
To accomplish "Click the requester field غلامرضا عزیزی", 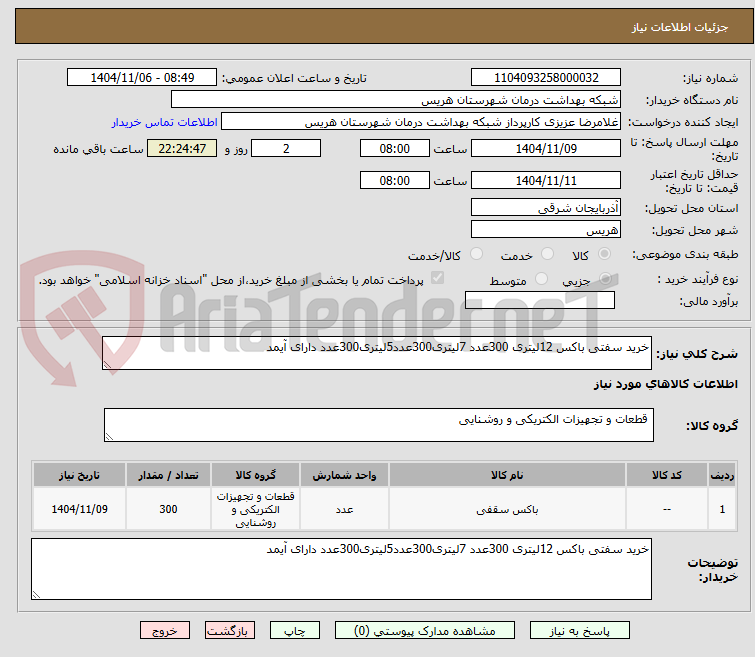I will click(x=421, y=122).
